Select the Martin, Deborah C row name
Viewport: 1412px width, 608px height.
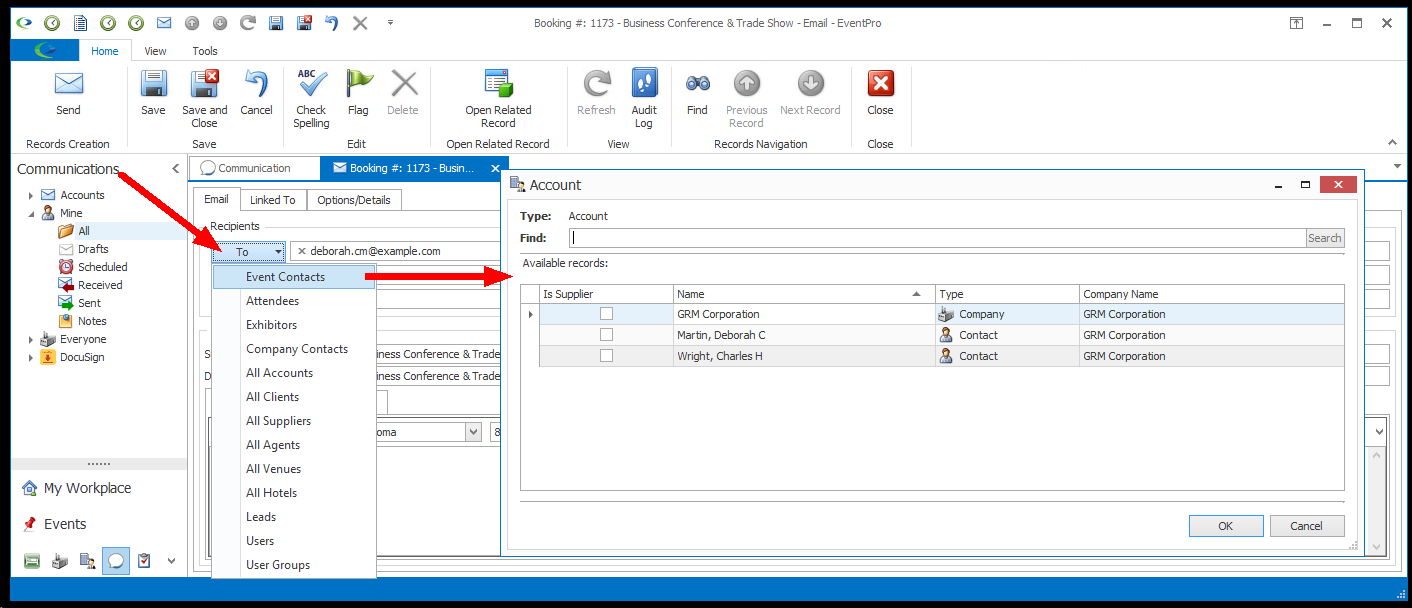point(721,335)
